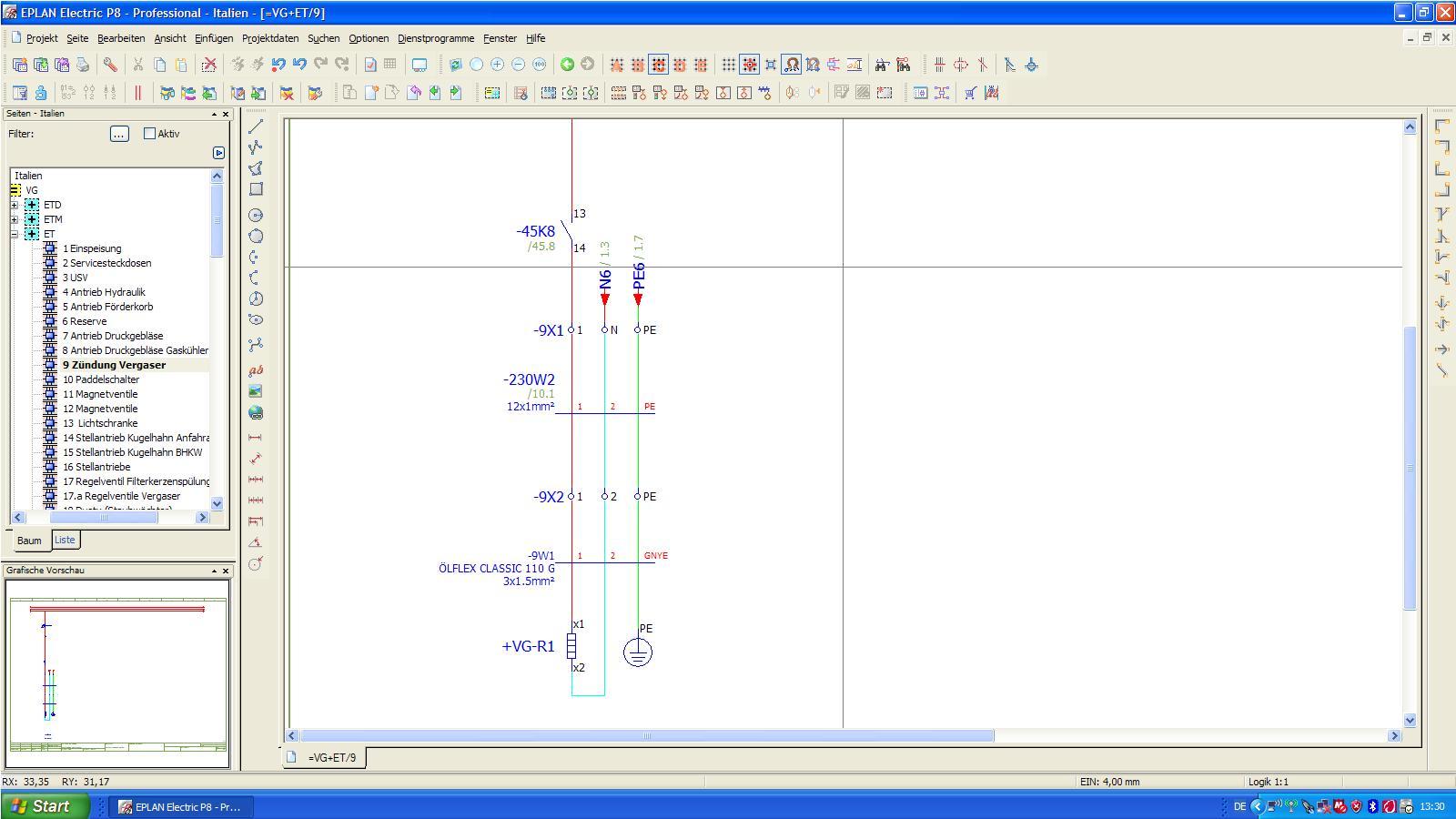1456x819 pixels.
Task: Click the Copy icon in toolbar
Action: point(159,65)
